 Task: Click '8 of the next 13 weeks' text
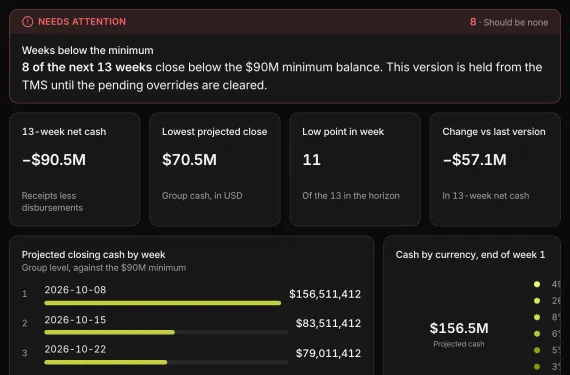coord(87,67)
